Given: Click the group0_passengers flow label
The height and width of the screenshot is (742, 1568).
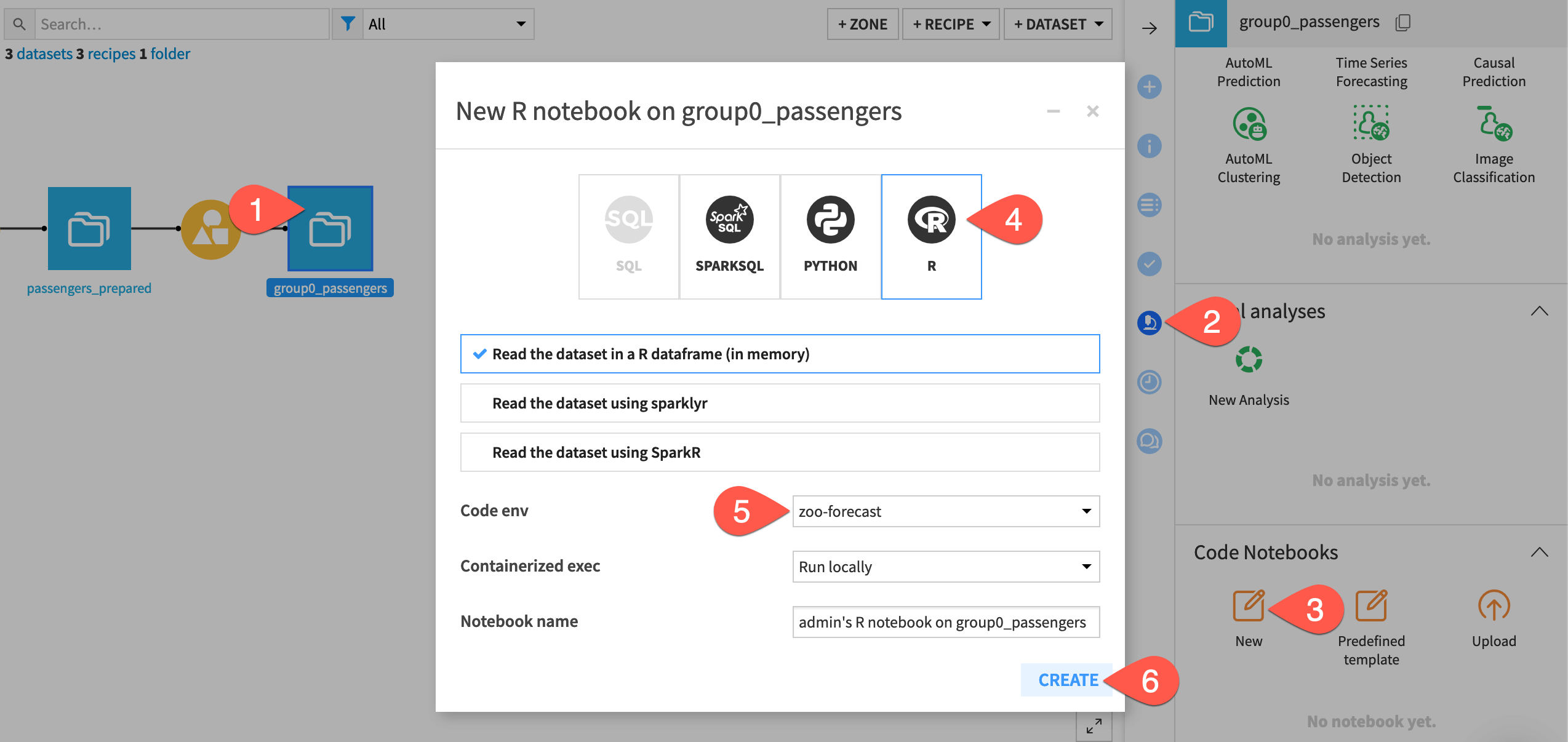Looking at the screenshot, I should tap(330, 288).
